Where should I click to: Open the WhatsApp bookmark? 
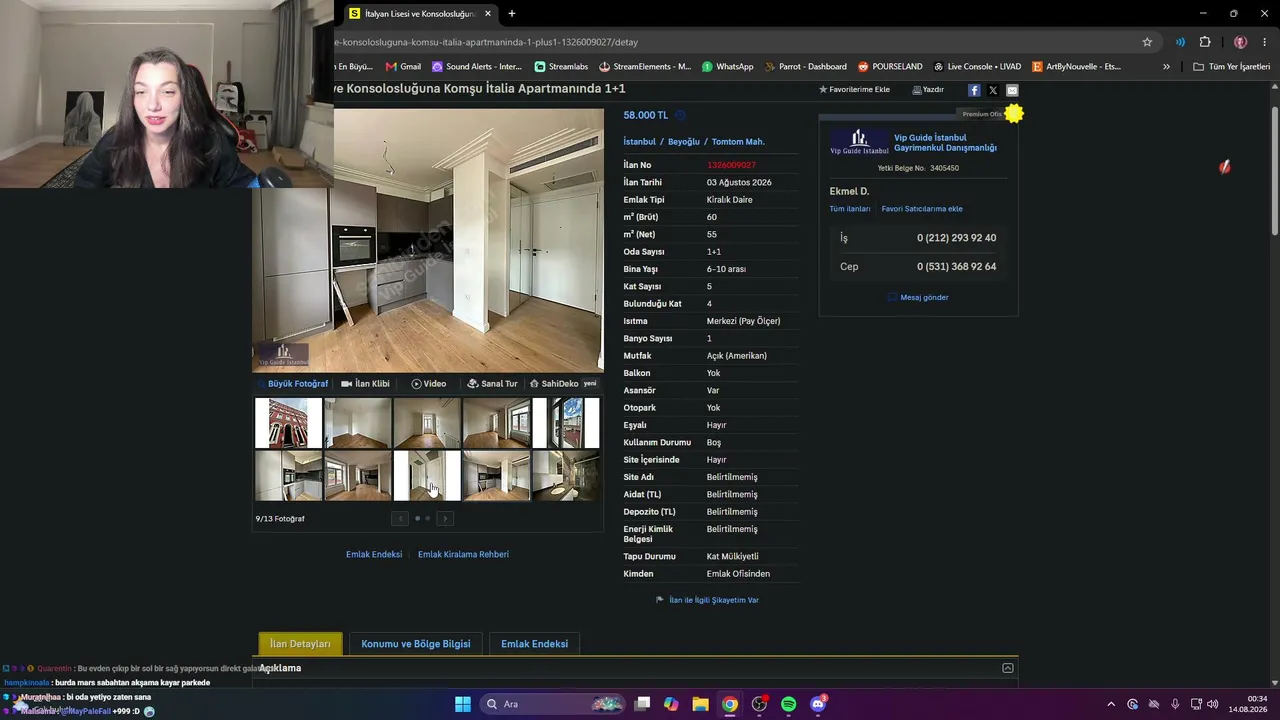click(728, 67)
